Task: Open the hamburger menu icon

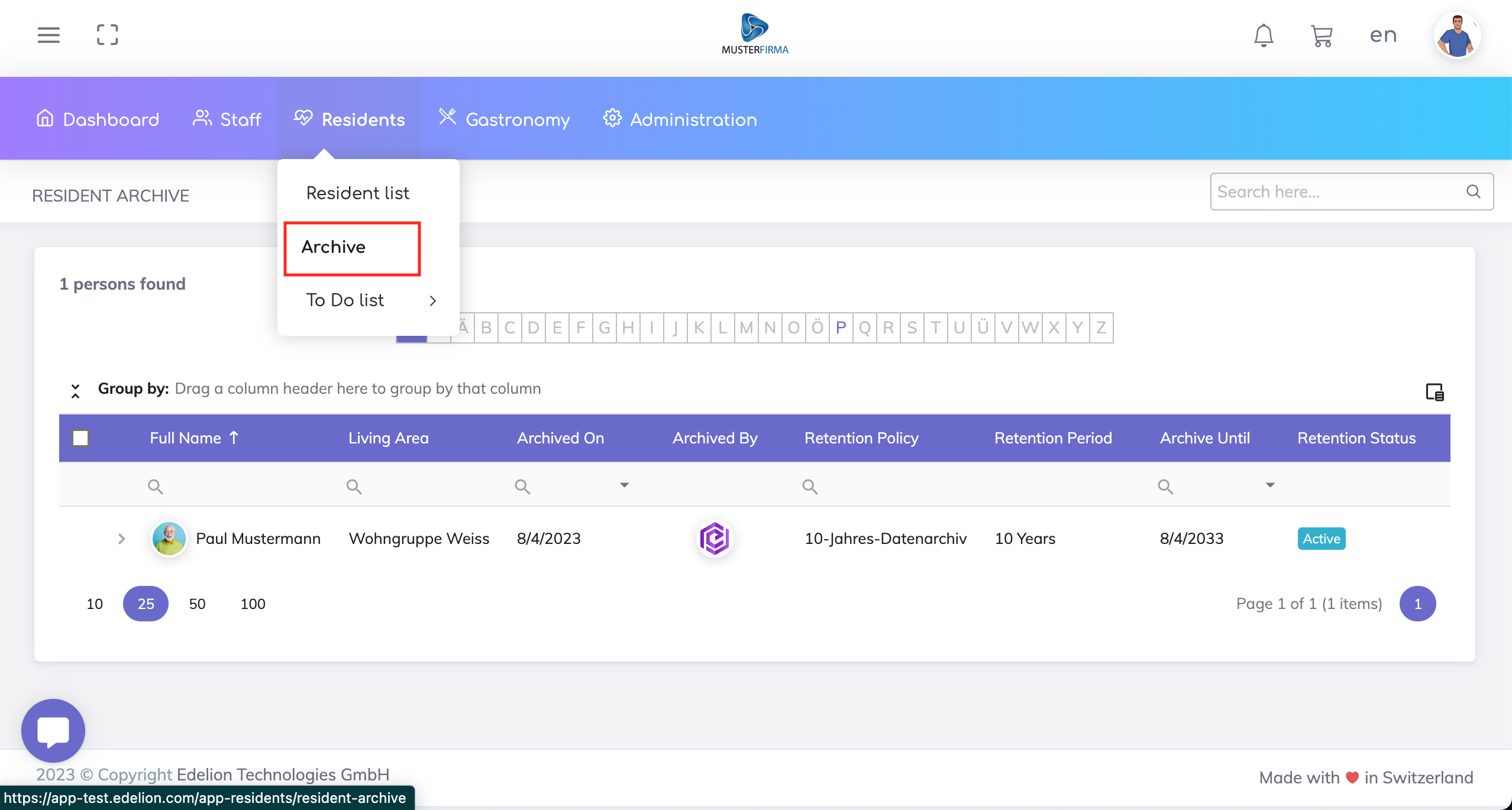Action: tap(49, 35)
